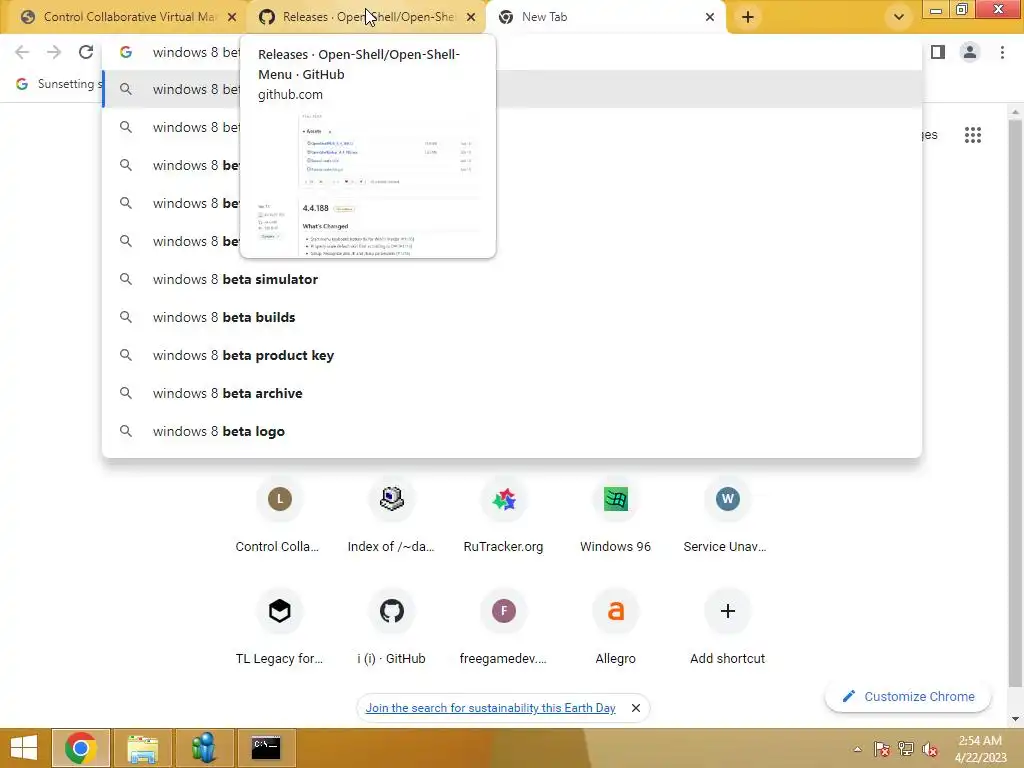Open the Windows 96 shortcut
The image size is (1024, 768).
pyautogui.click(x=616, y=516)
